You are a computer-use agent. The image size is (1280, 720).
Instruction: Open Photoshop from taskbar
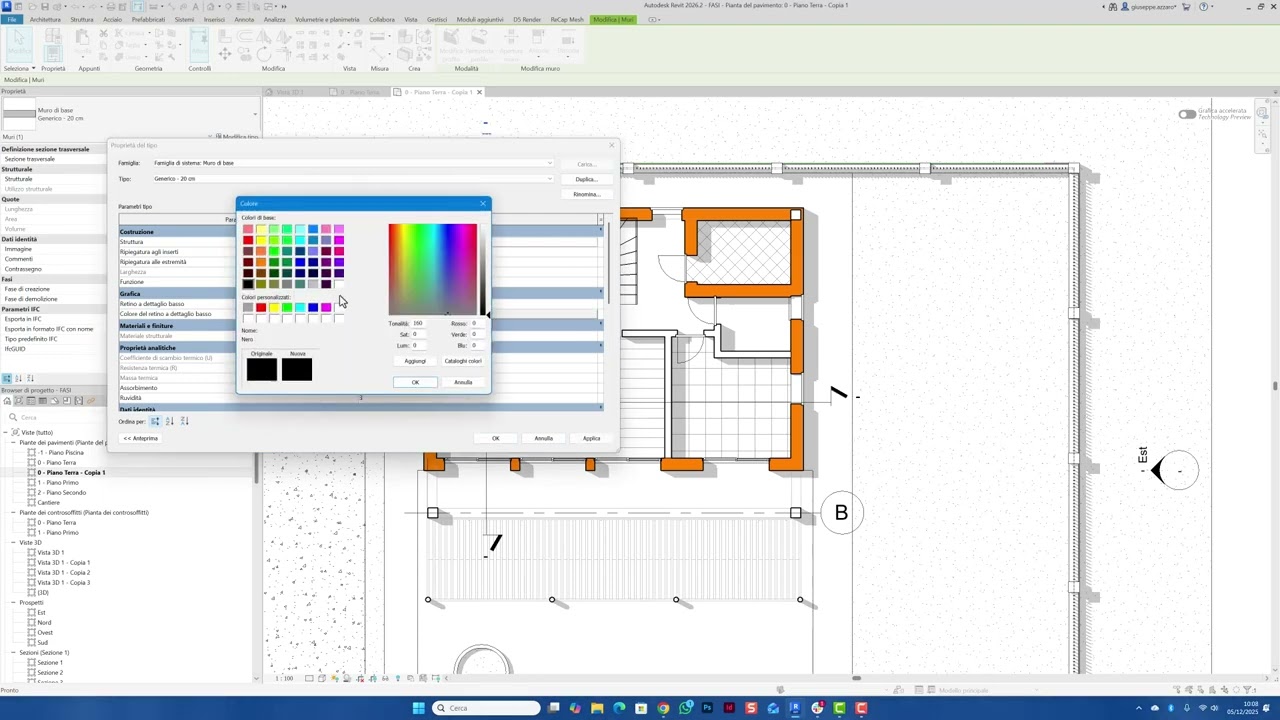(x=707, y=708)
